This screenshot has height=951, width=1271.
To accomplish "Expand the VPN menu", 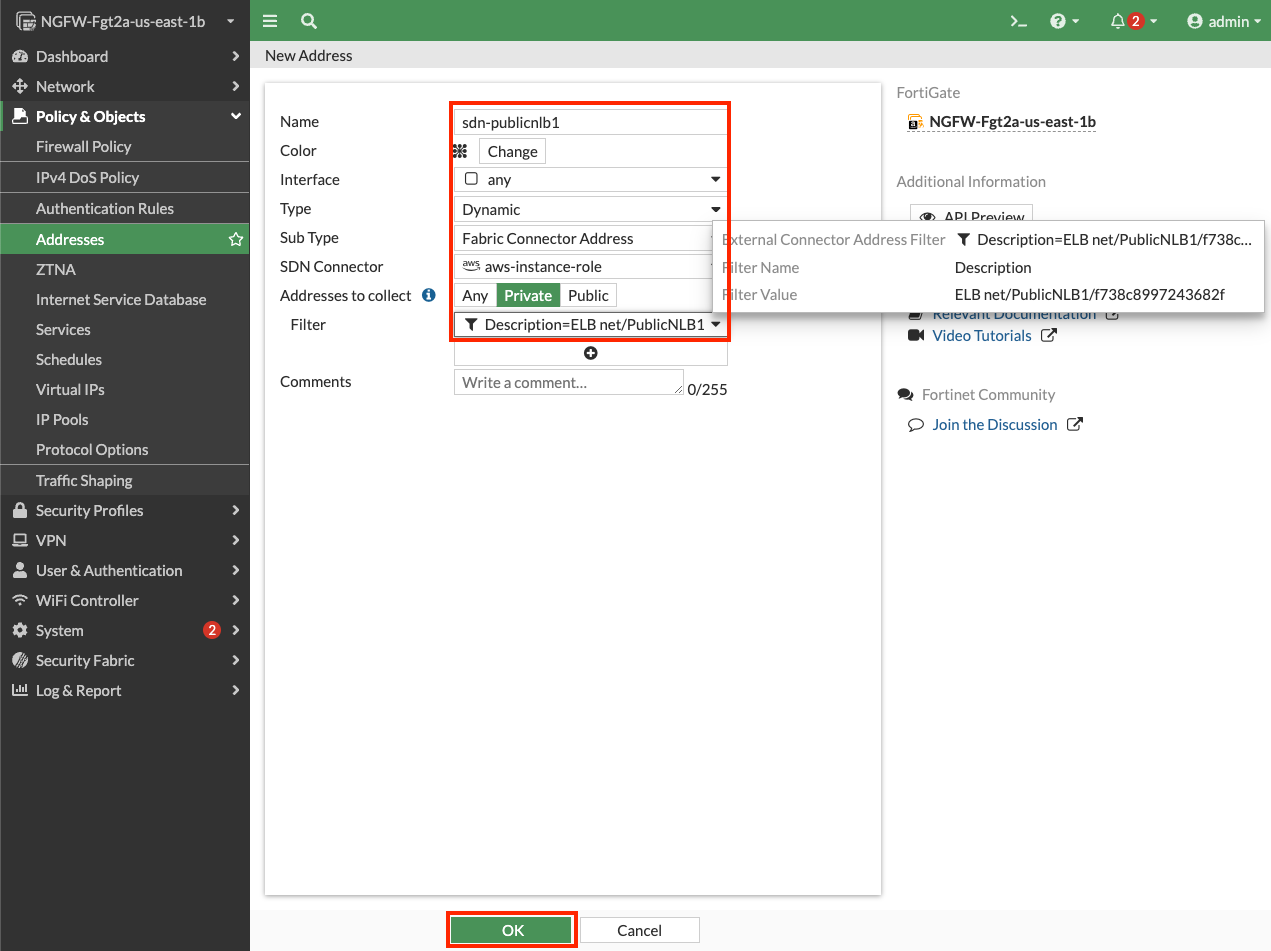I will 125,540.
